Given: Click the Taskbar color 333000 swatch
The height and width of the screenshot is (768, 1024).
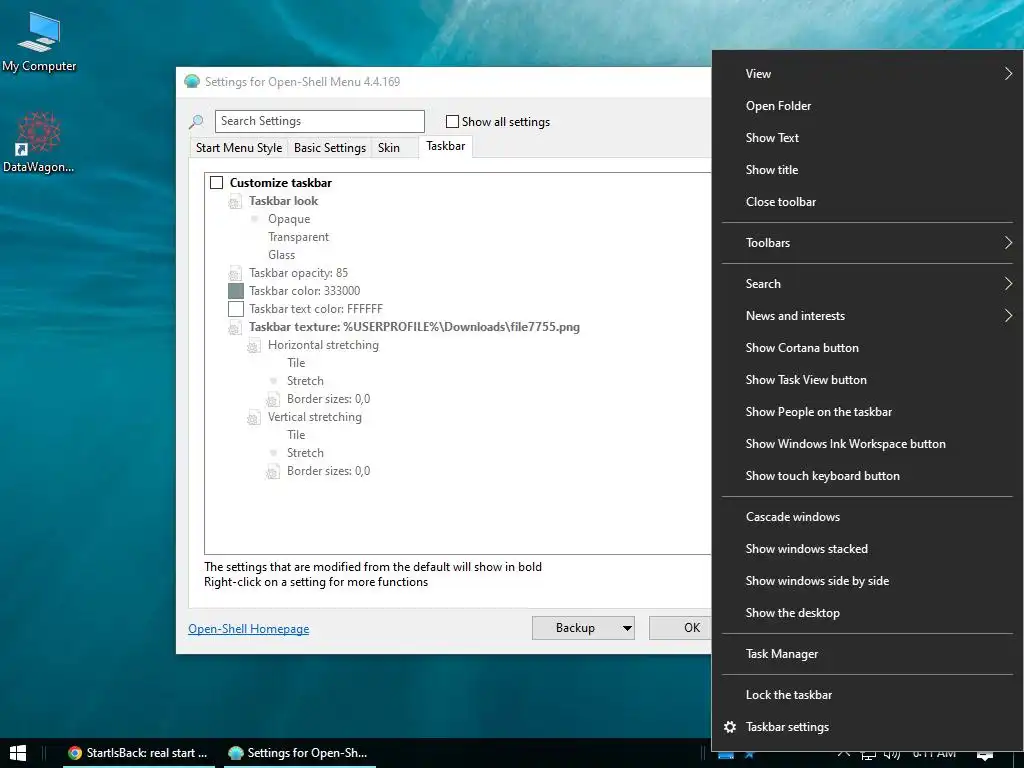Looking at the screenshot, I should pyautogui.click(x=236, y=291).
